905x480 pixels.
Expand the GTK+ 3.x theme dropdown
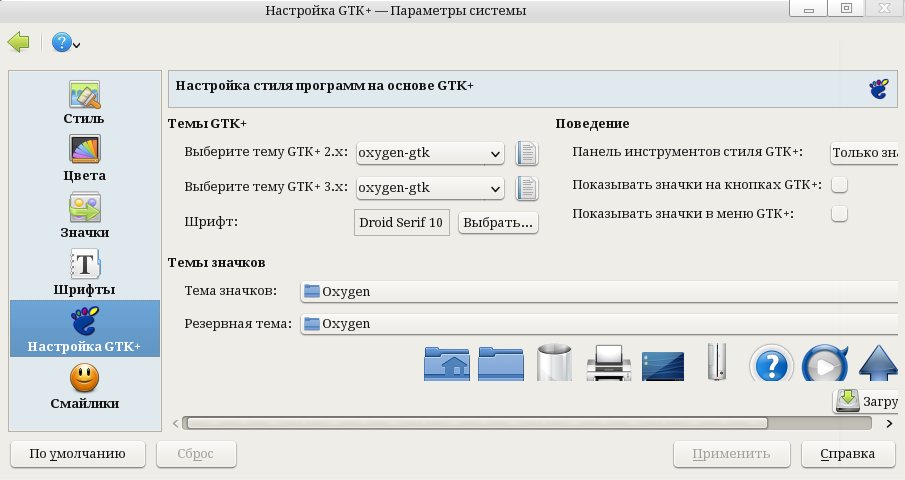431,187
